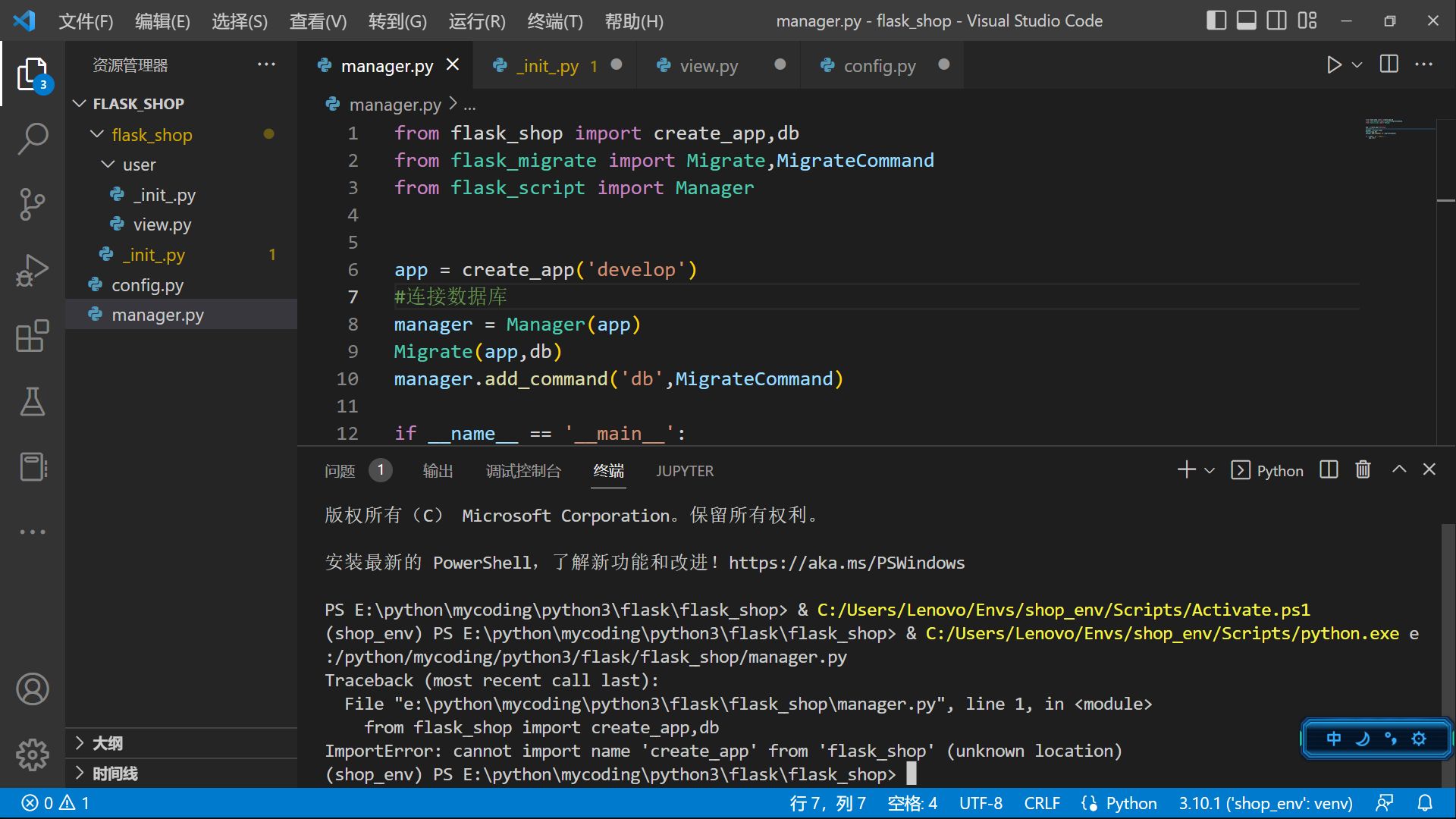Open the Source Control view icon
This screenshot has height=819, width=1456.
[x=33, y=204]
